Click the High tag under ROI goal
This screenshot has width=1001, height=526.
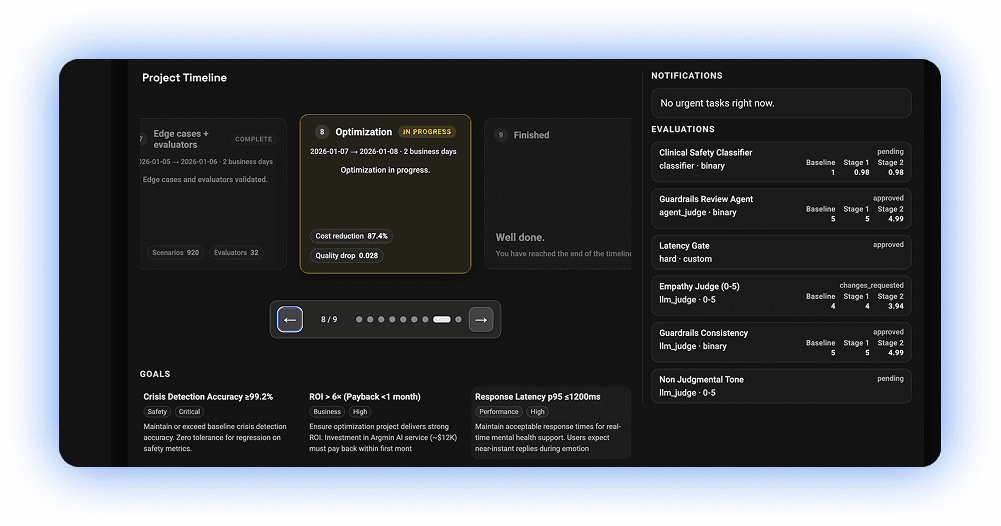(x=360, y=412)
